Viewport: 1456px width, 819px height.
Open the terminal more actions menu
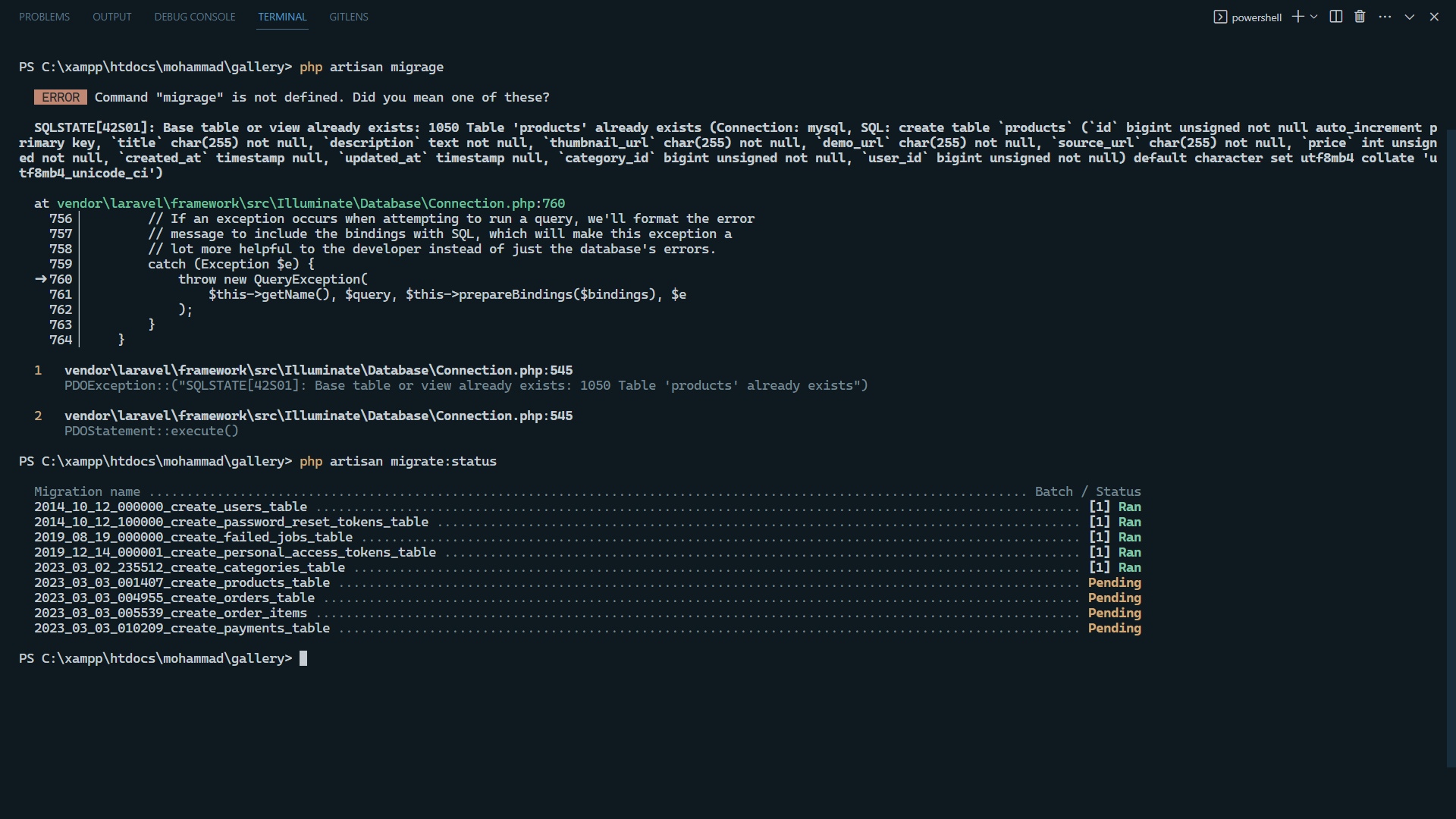coord(1385,17)
